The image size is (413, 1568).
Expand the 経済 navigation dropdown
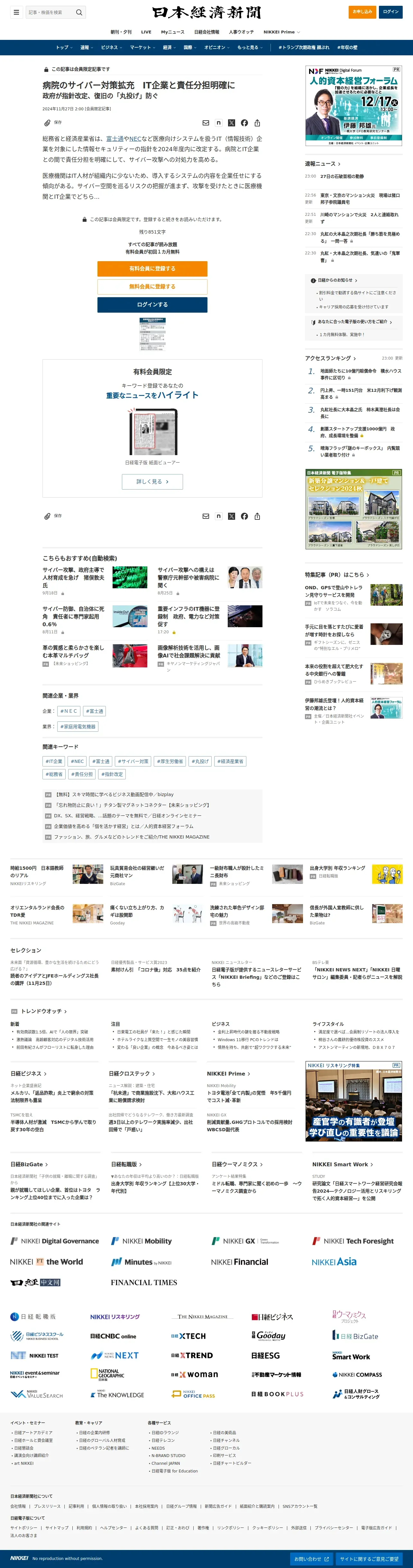pos(169,48)
